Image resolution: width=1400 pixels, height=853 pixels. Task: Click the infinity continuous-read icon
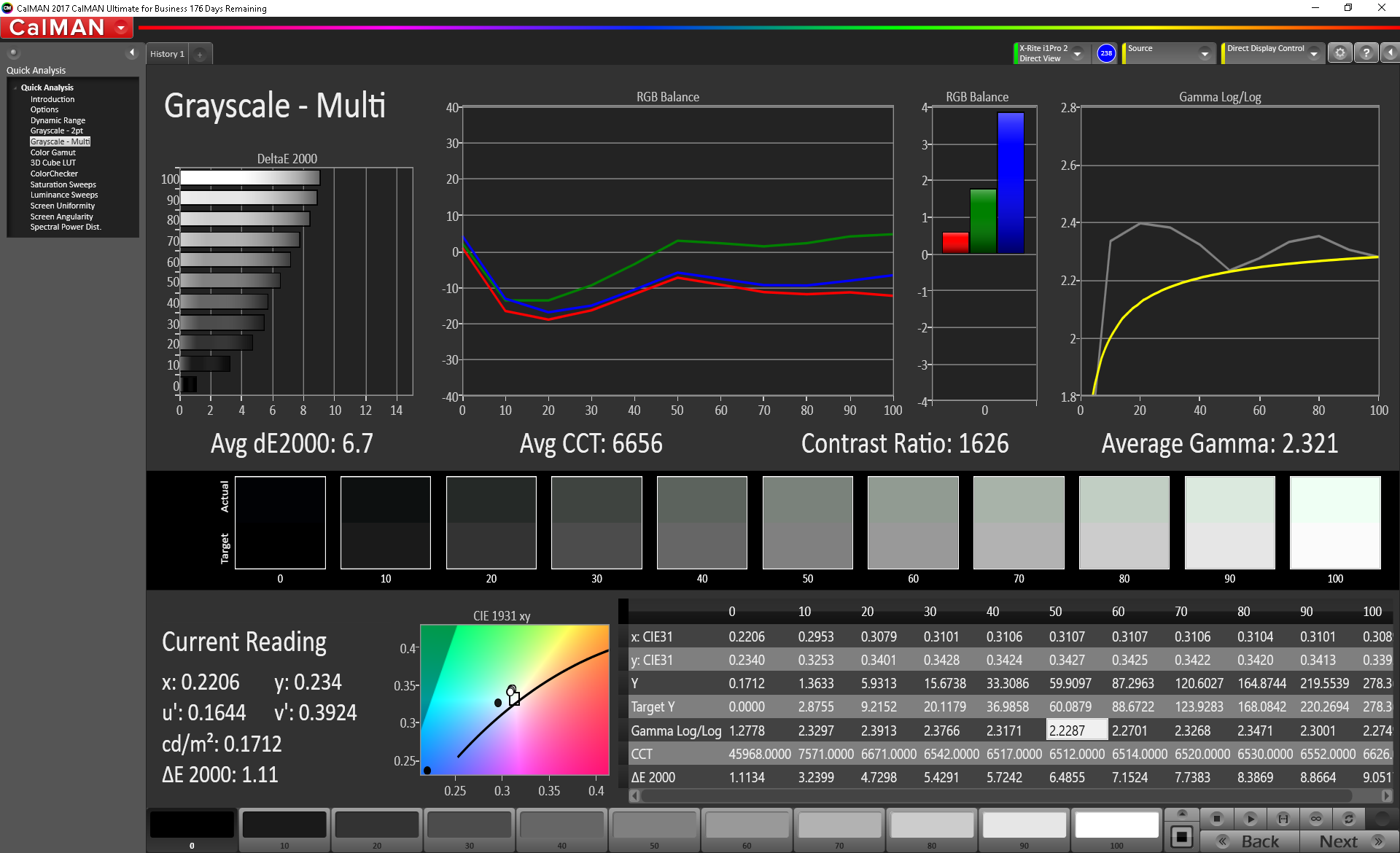click(x=1316, y=819)
